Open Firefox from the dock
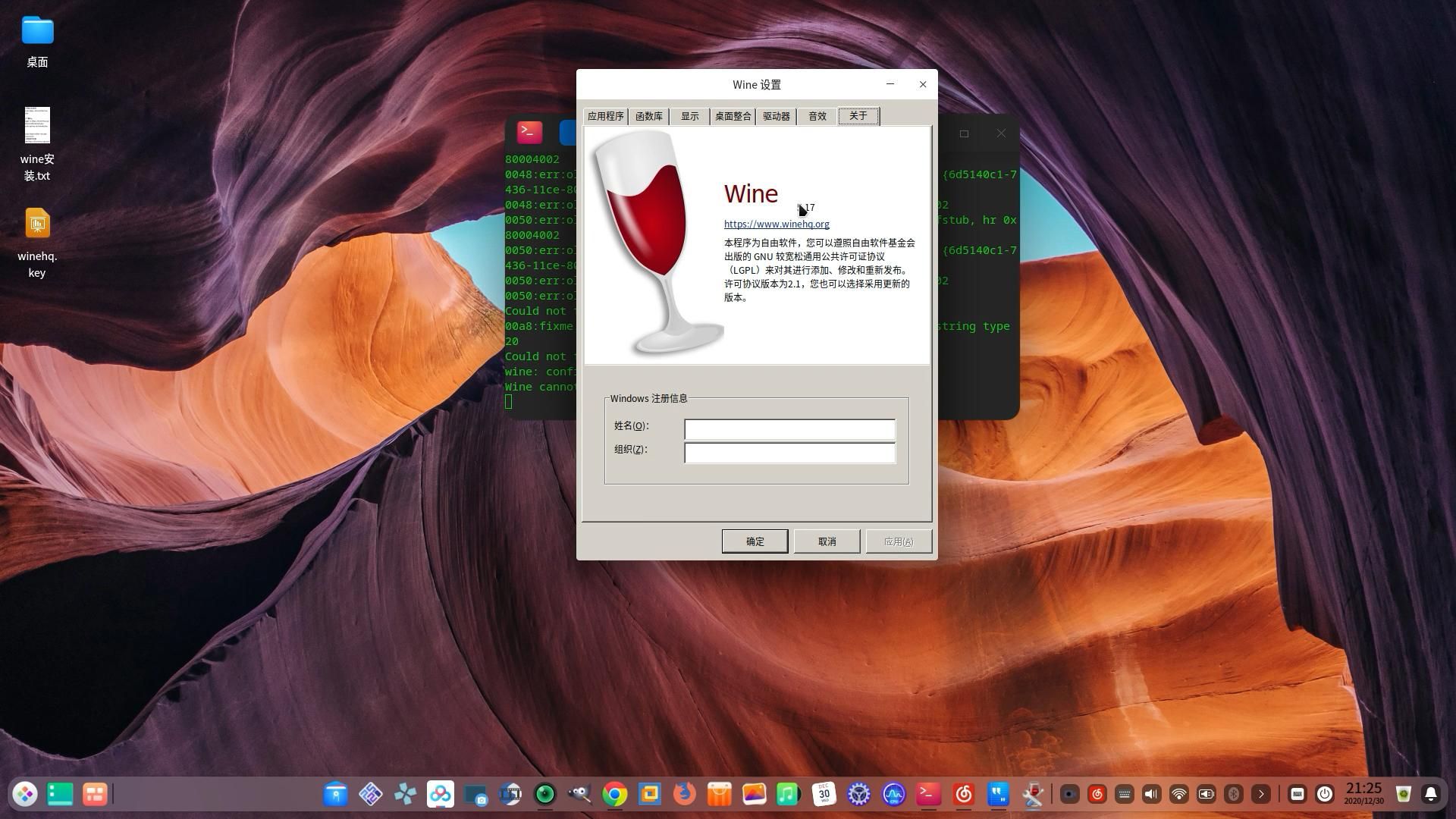The width and height of the screenshot is (1456, 819). (684, 794)
